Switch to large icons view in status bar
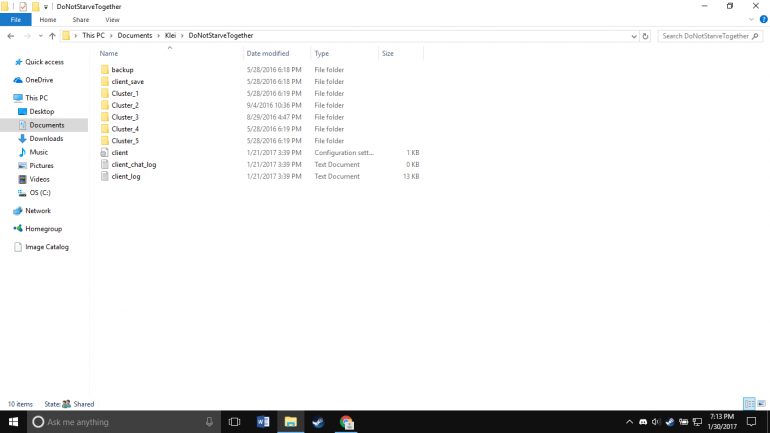 [762, 404]
